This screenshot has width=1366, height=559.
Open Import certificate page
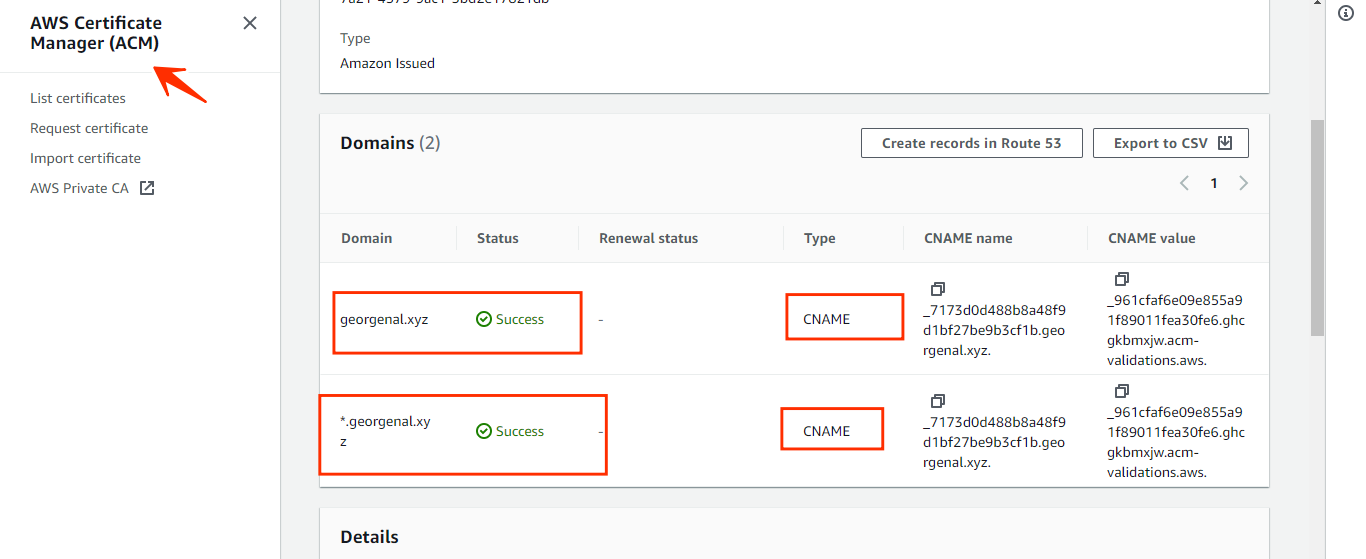click(x=85, y=158)
